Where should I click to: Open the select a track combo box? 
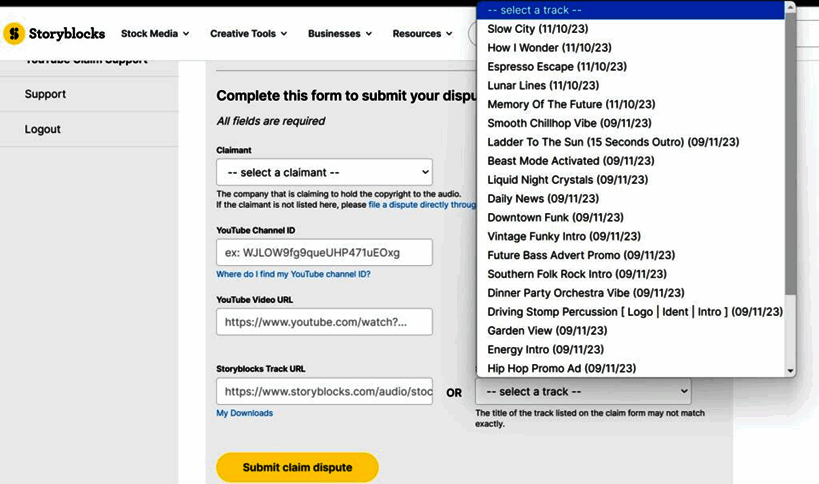point(583,392)
